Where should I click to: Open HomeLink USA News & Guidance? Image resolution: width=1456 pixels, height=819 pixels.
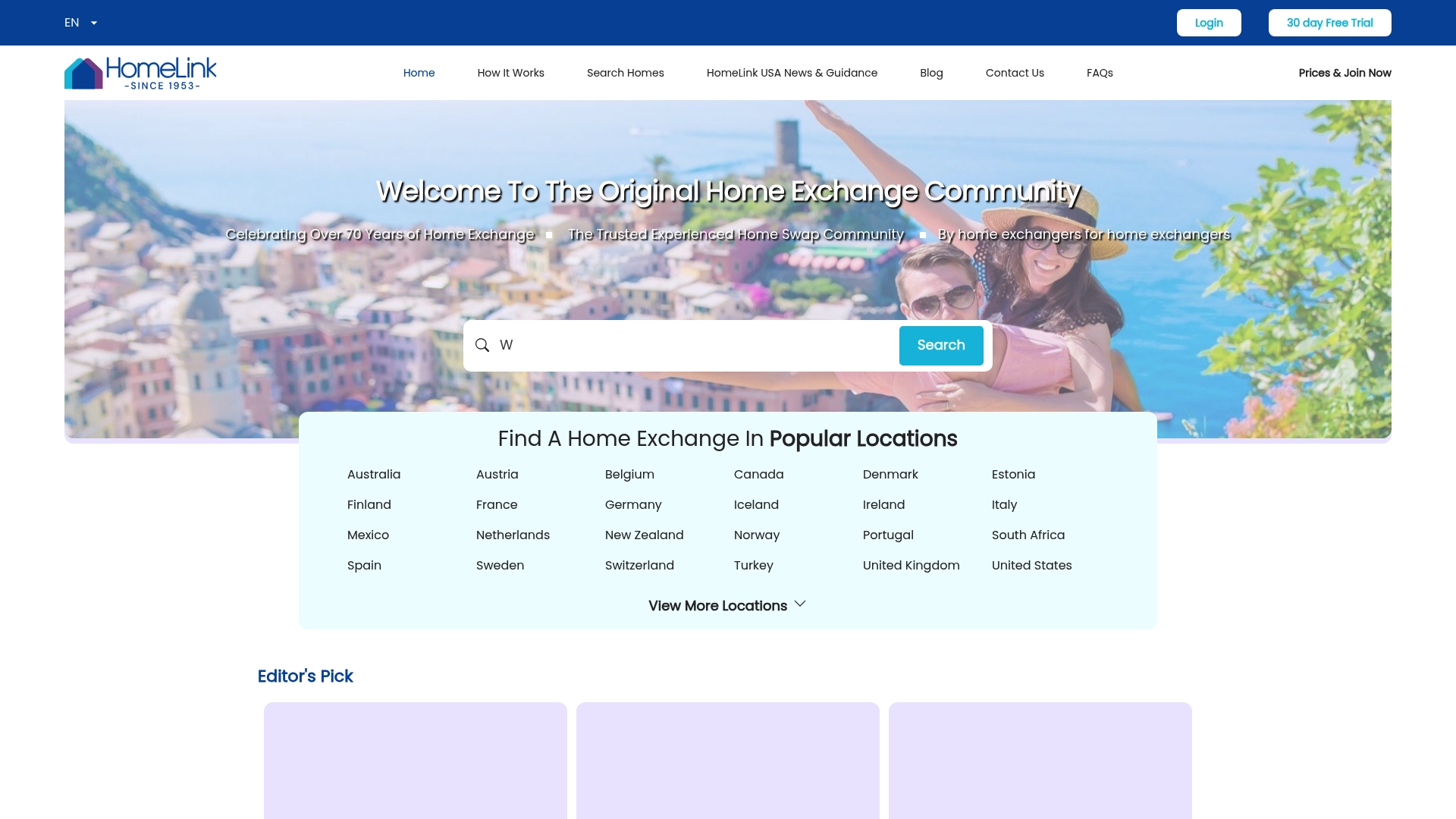tap(792, 72)
